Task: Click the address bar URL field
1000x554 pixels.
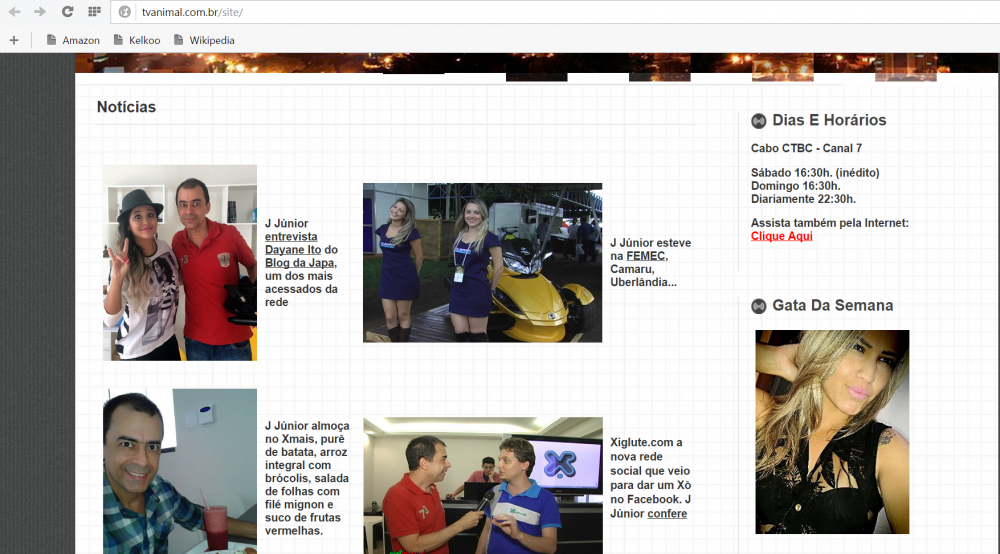Action: click(500, 12)
